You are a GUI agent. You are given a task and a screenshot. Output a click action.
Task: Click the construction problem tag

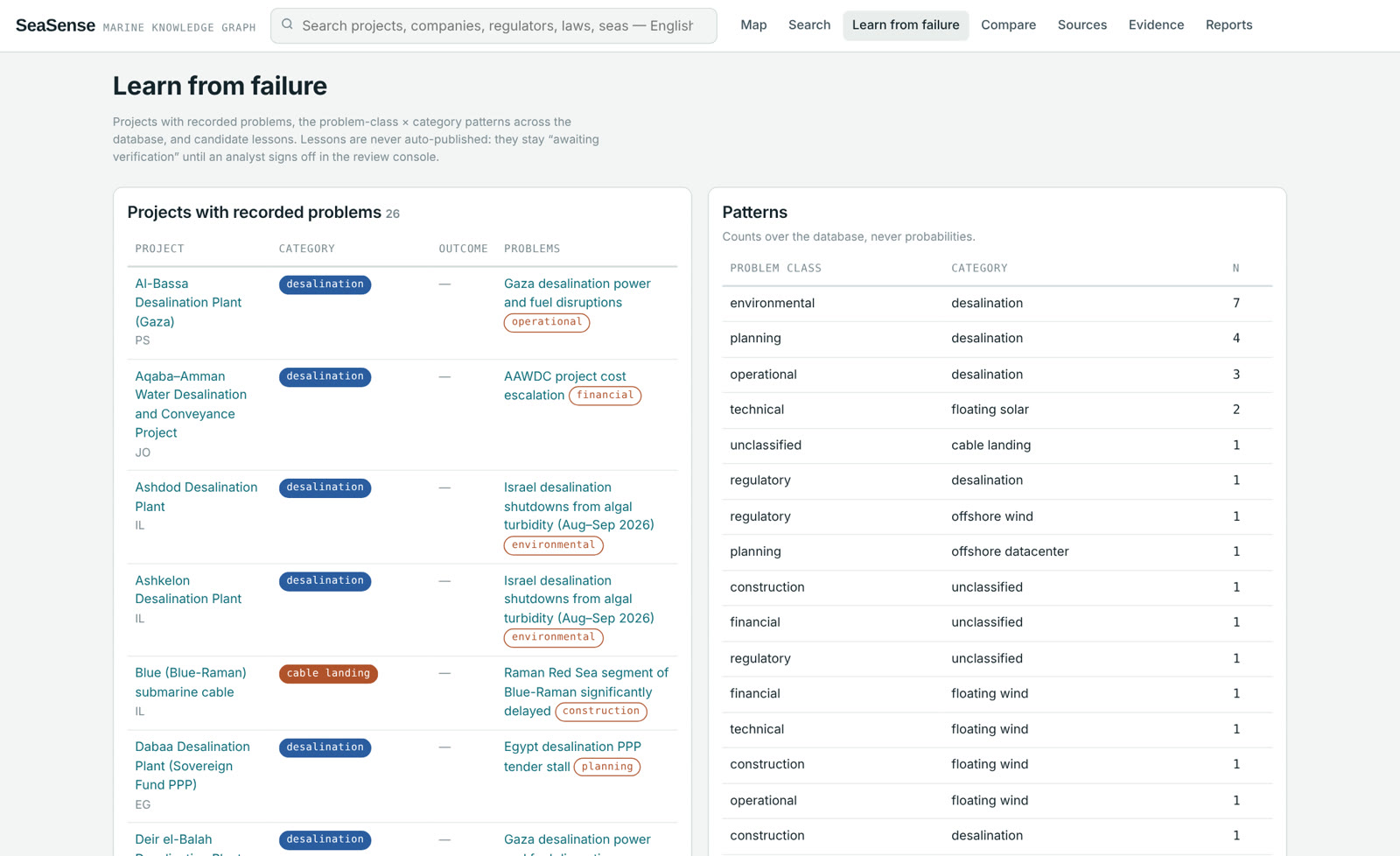point(601,711)
